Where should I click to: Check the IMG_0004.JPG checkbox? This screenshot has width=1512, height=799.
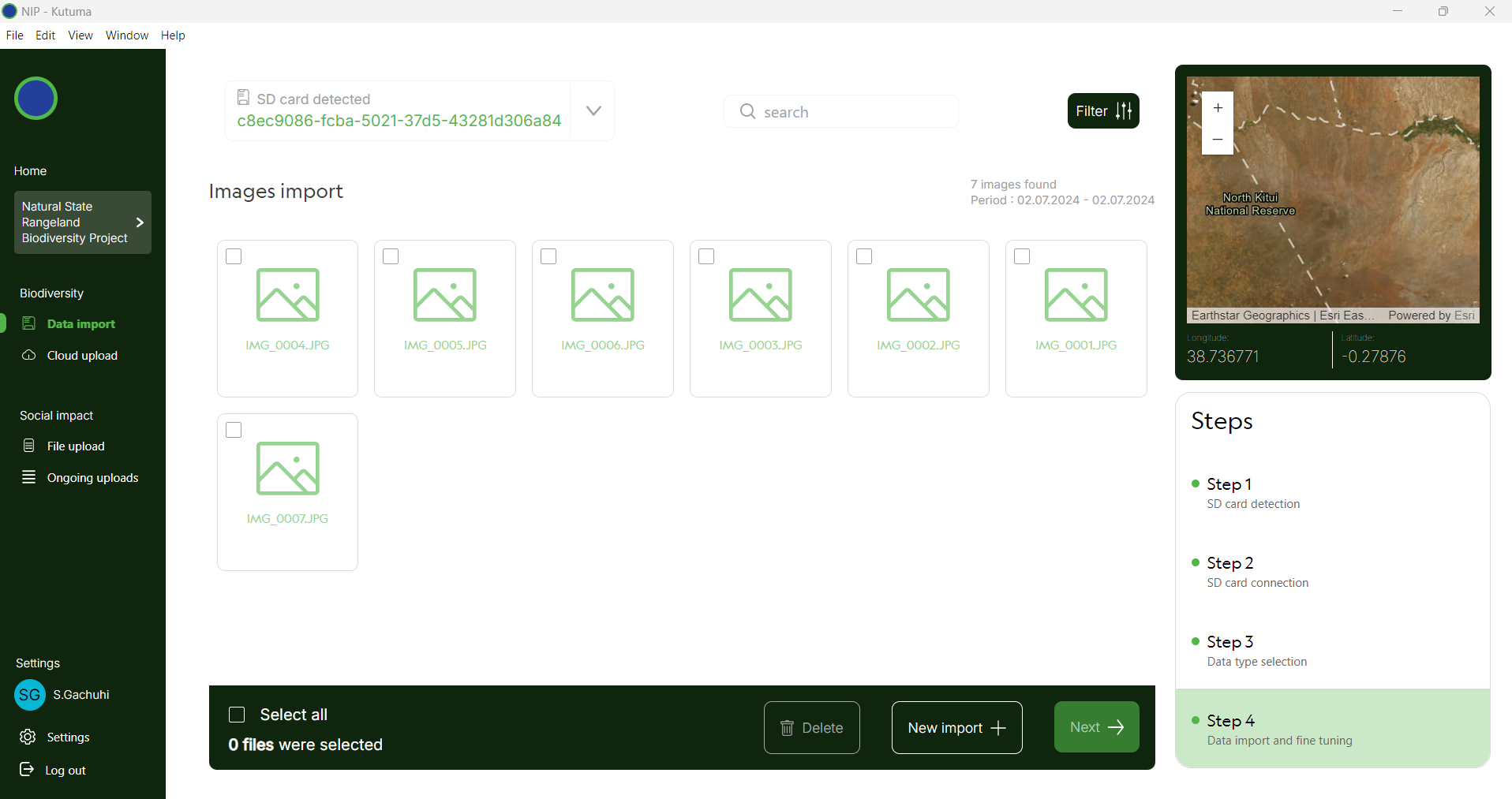(x=234, y=256)
